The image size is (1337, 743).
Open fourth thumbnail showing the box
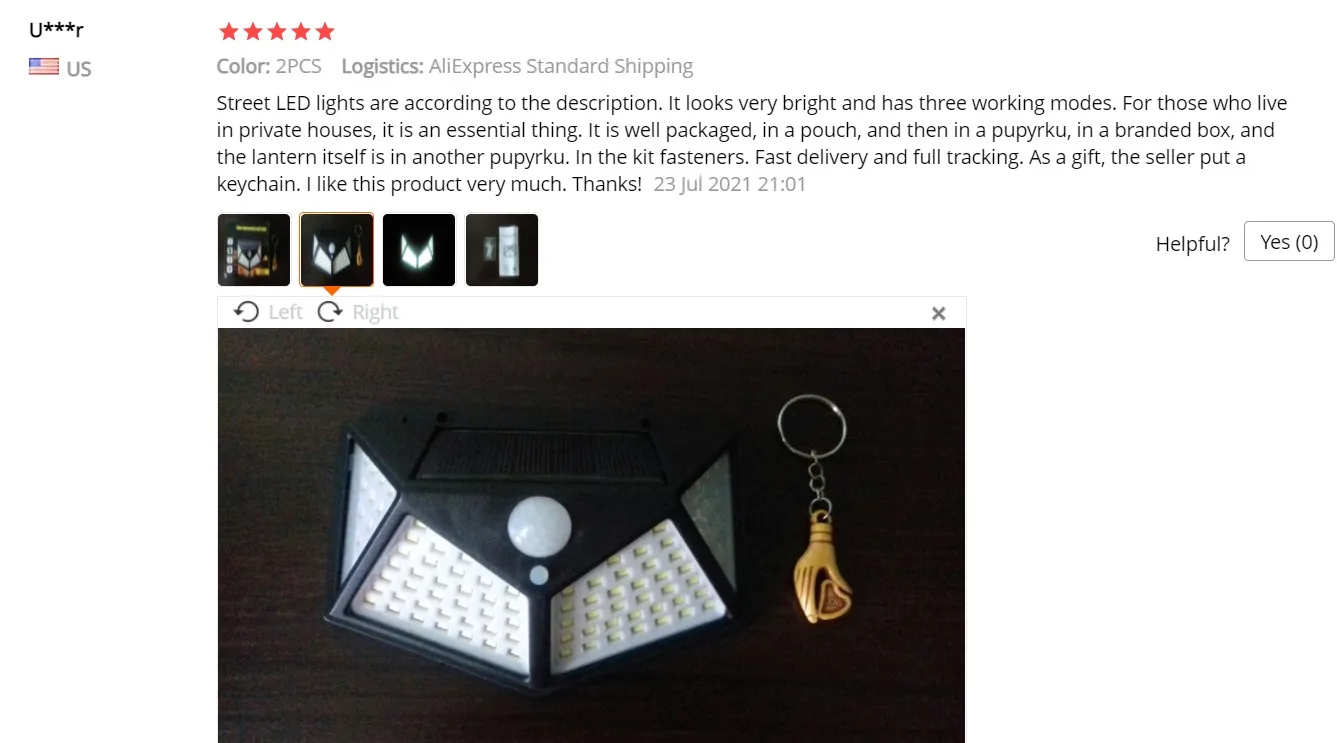click(502, 250)
